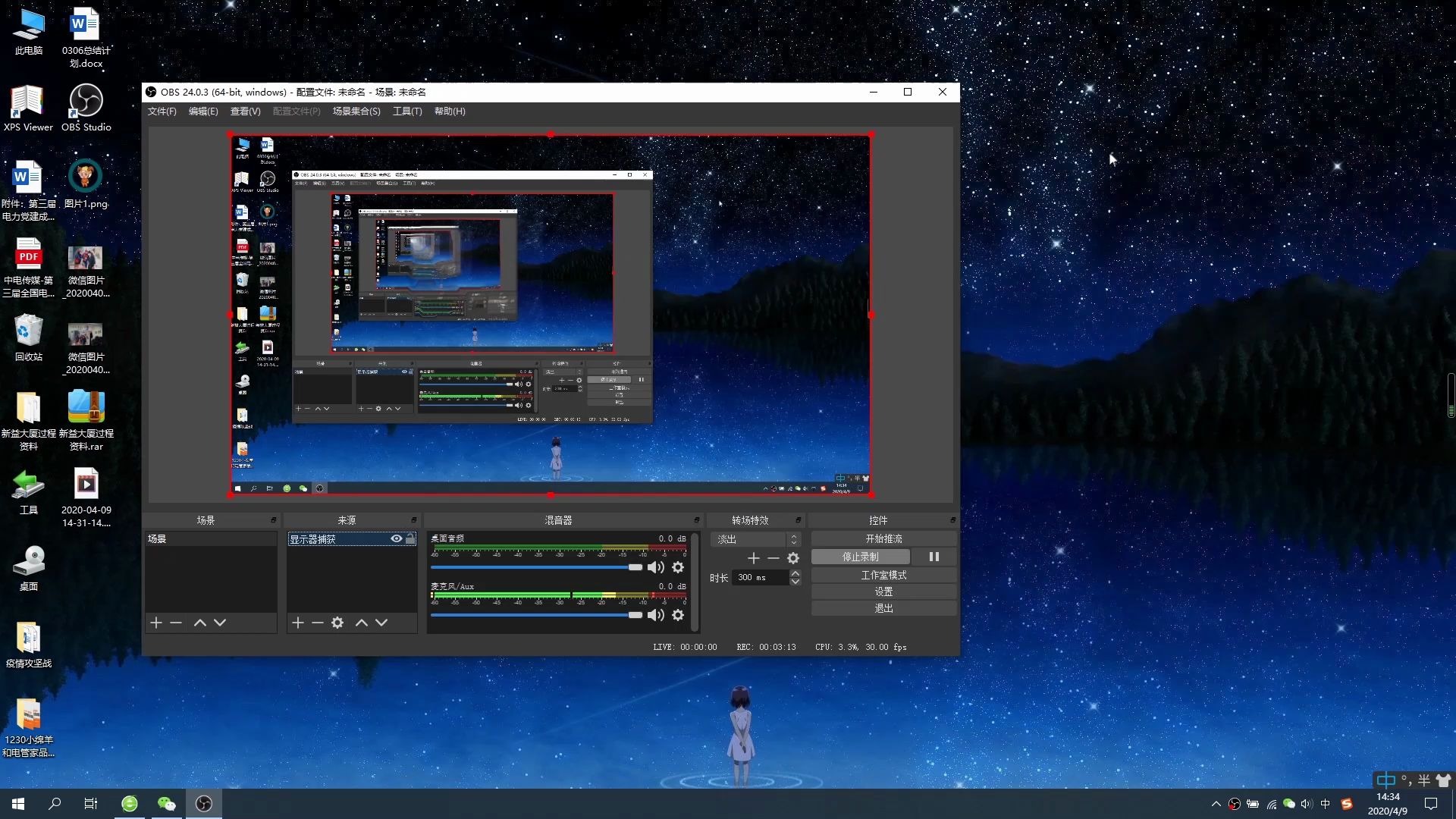Open the 场景集合(S) menu

(356, 111)
